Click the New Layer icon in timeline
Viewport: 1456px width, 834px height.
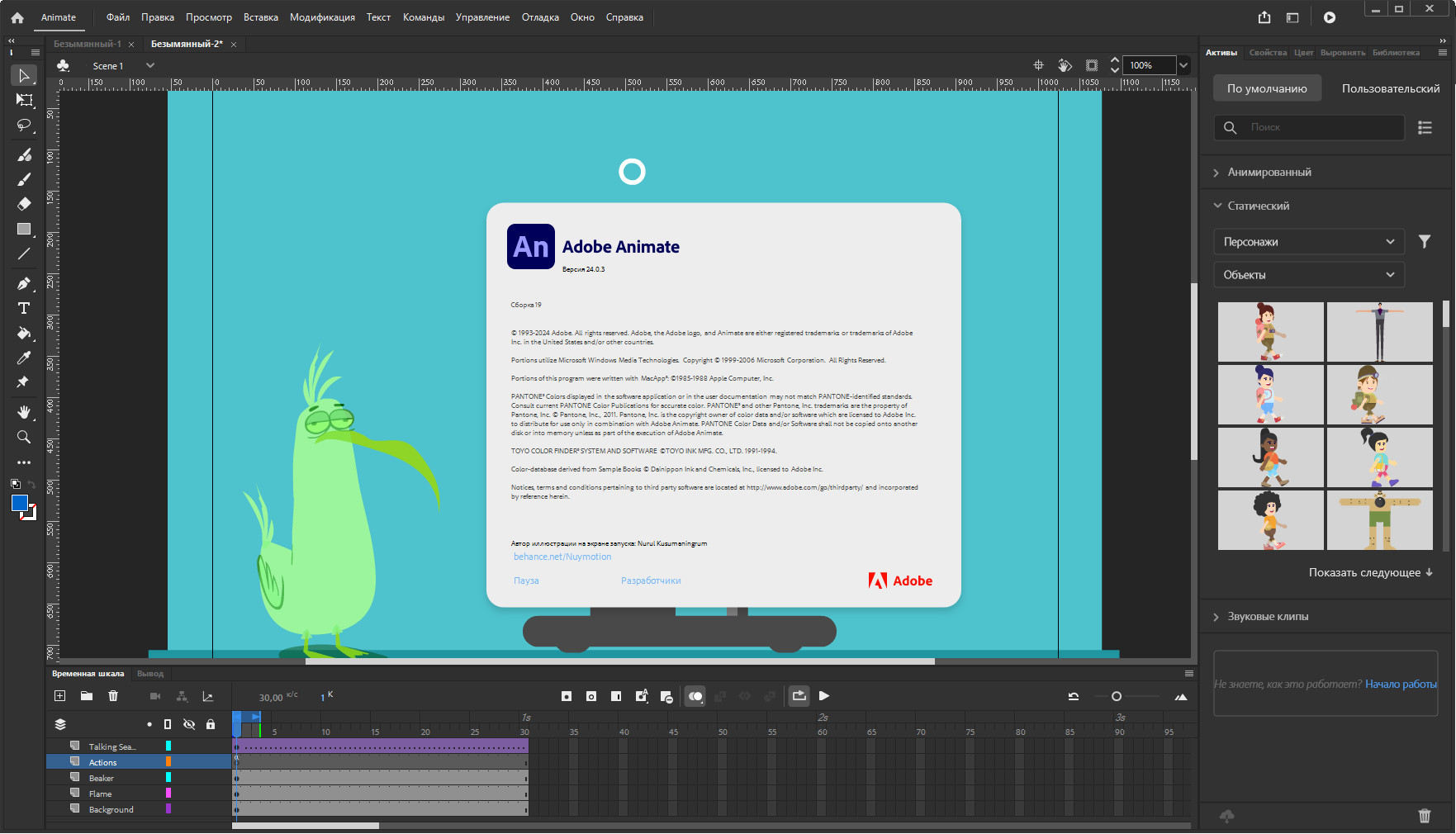[59, 696]
